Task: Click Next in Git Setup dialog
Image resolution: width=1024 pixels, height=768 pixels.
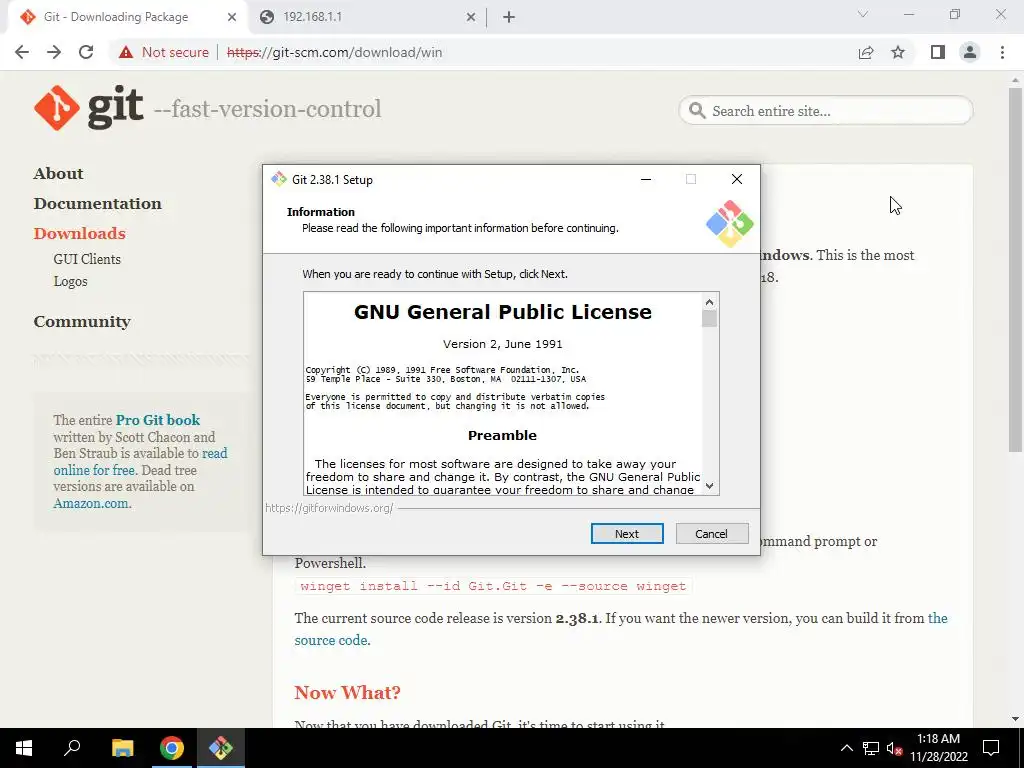Action: tap(626, 534)
